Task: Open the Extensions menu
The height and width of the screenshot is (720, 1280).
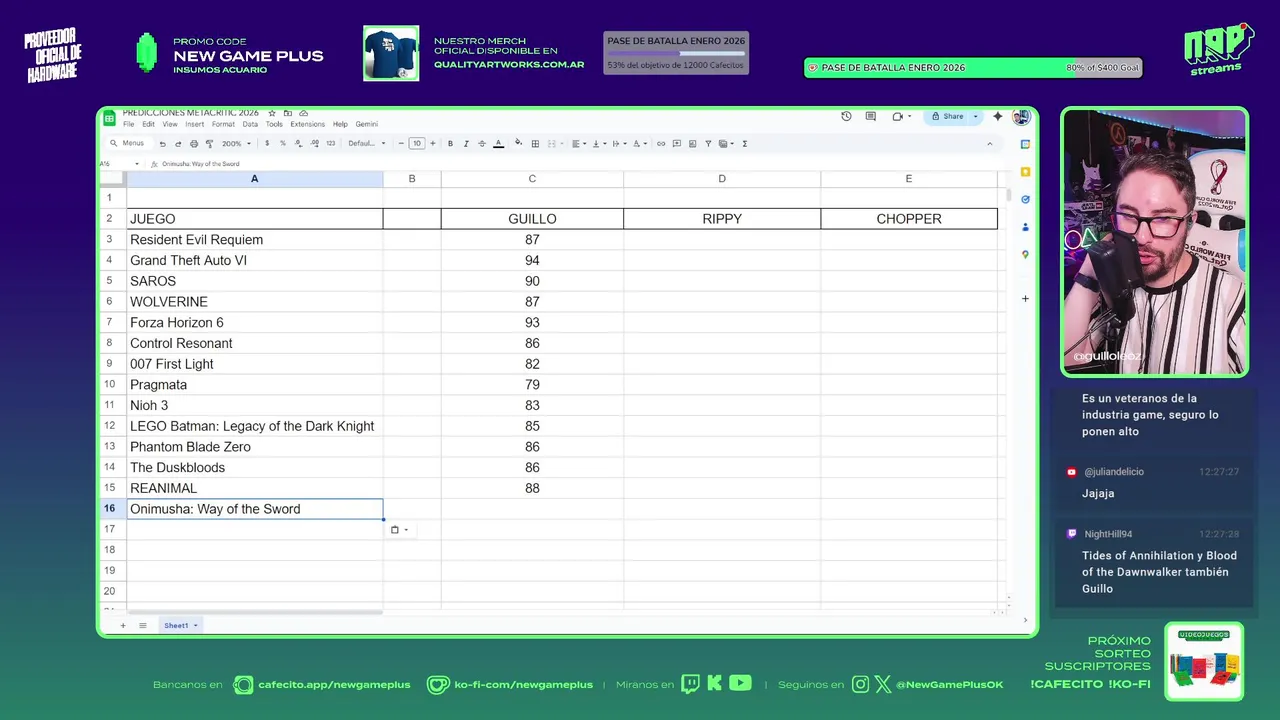Action: (x=307, y=124)
